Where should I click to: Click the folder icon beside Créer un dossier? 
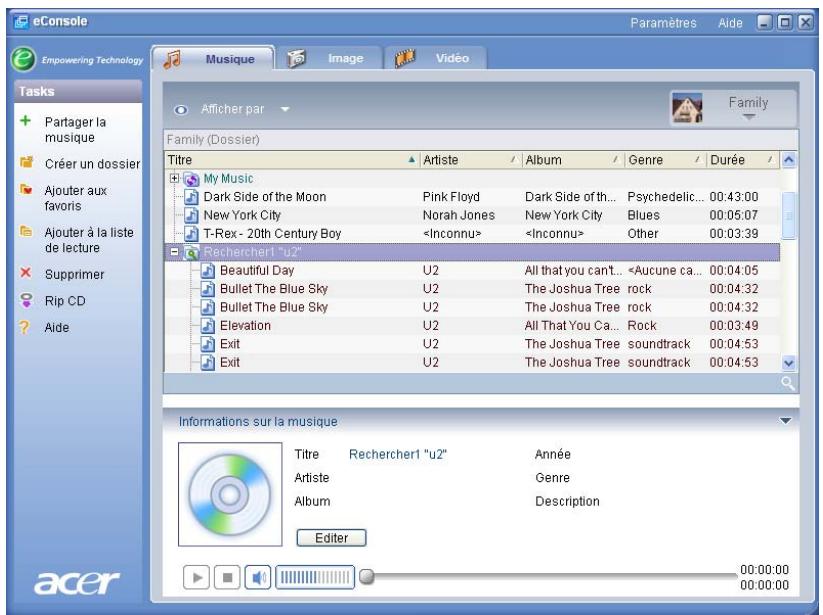[26, 162]
